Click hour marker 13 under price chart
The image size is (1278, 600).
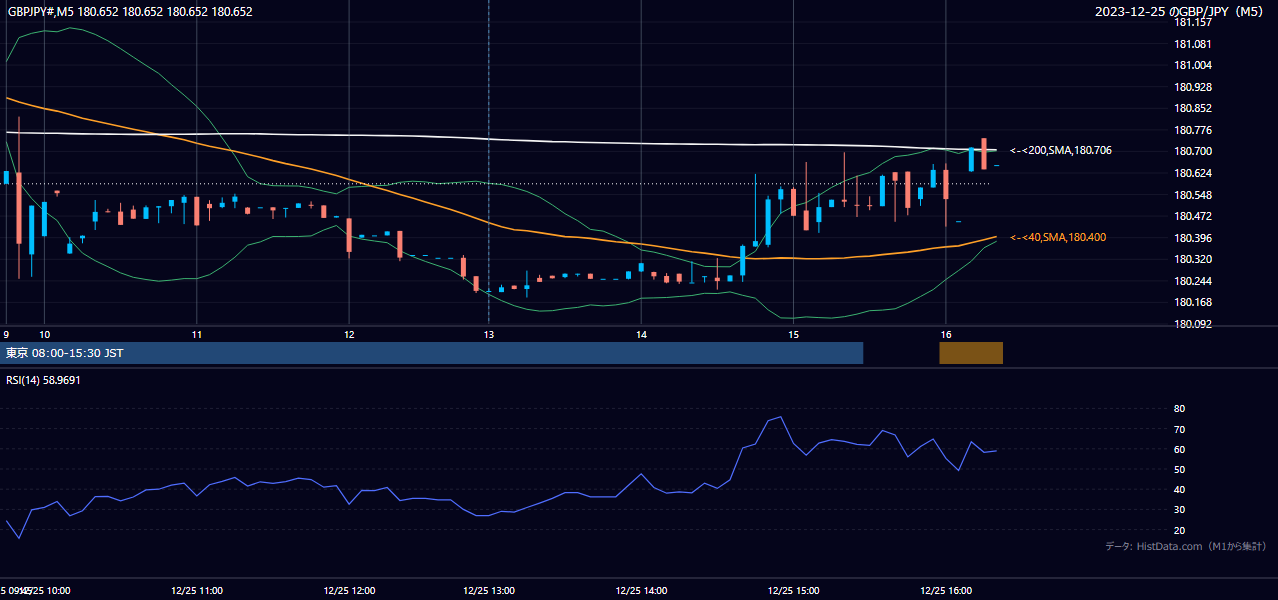[488, 334]
